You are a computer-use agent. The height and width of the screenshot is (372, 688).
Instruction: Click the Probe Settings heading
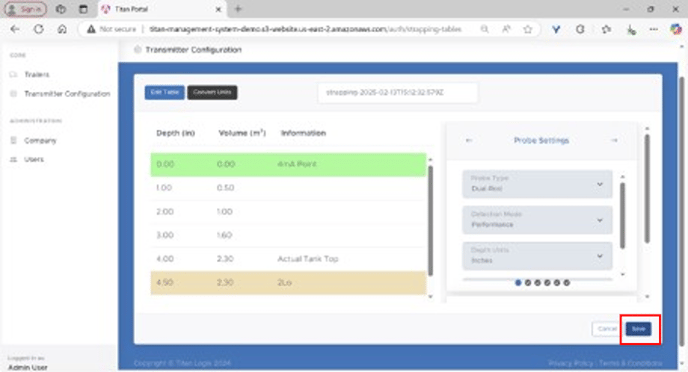pos(541,140)
